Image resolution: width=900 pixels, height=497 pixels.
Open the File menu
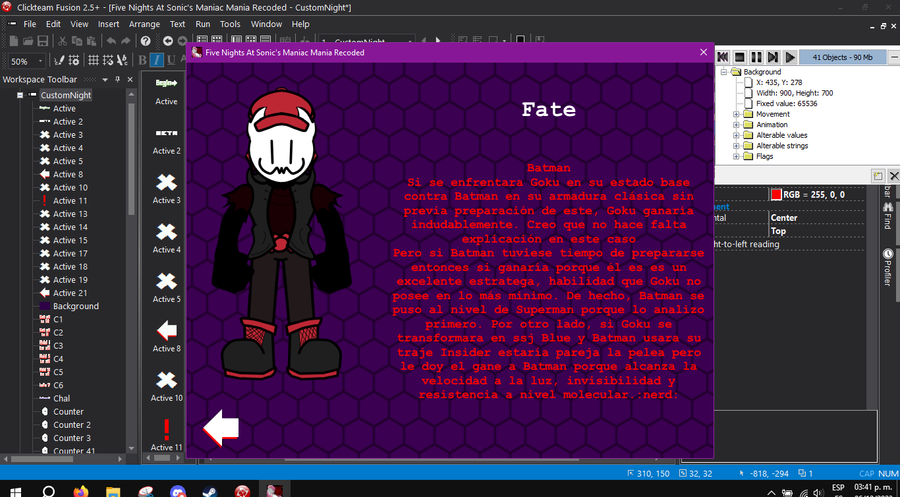click(x=30, y=24)
